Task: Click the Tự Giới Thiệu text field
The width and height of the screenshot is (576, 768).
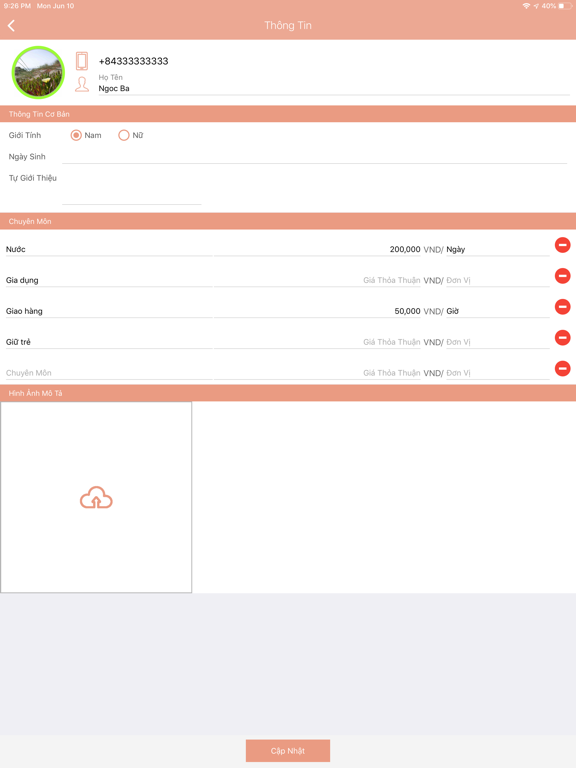Action: click(132, 188)
